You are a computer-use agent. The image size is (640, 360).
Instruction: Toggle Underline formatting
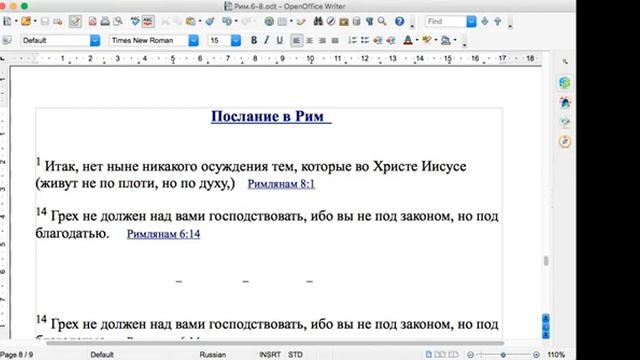click(280, 40)
